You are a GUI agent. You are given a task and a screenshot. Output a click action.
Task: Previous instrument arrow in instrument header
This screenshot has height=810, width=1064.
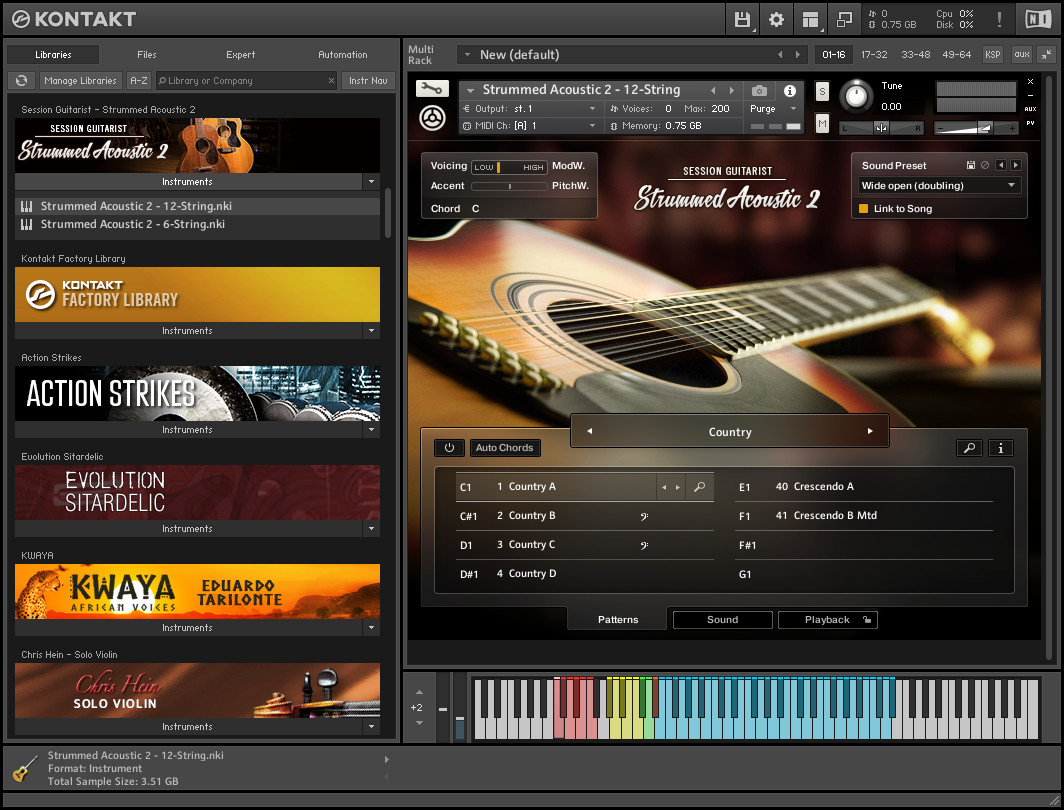coord(712,90)
